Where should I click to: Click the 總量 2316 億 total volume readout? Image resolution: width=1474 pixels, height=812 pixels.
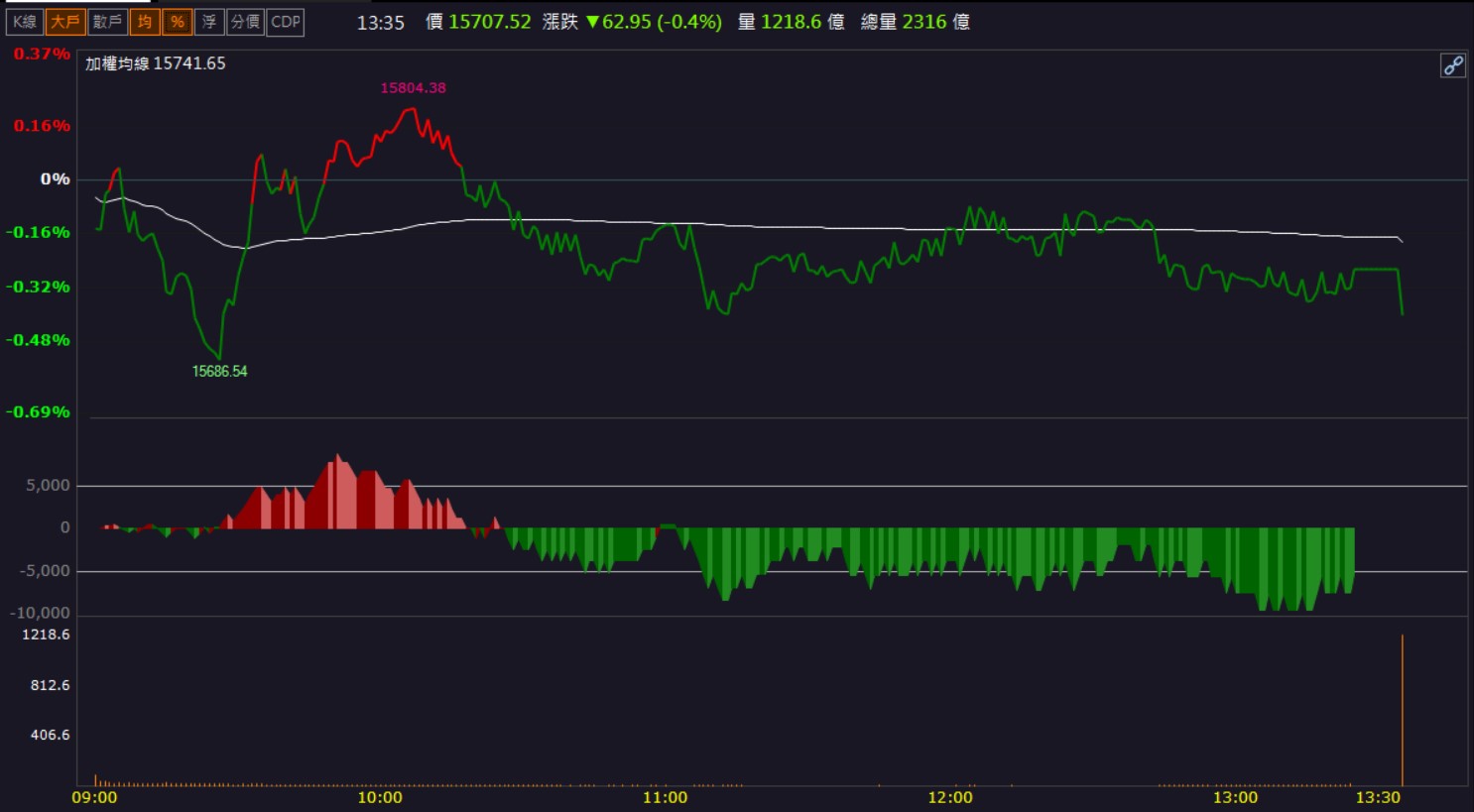[x=915, y=22]
